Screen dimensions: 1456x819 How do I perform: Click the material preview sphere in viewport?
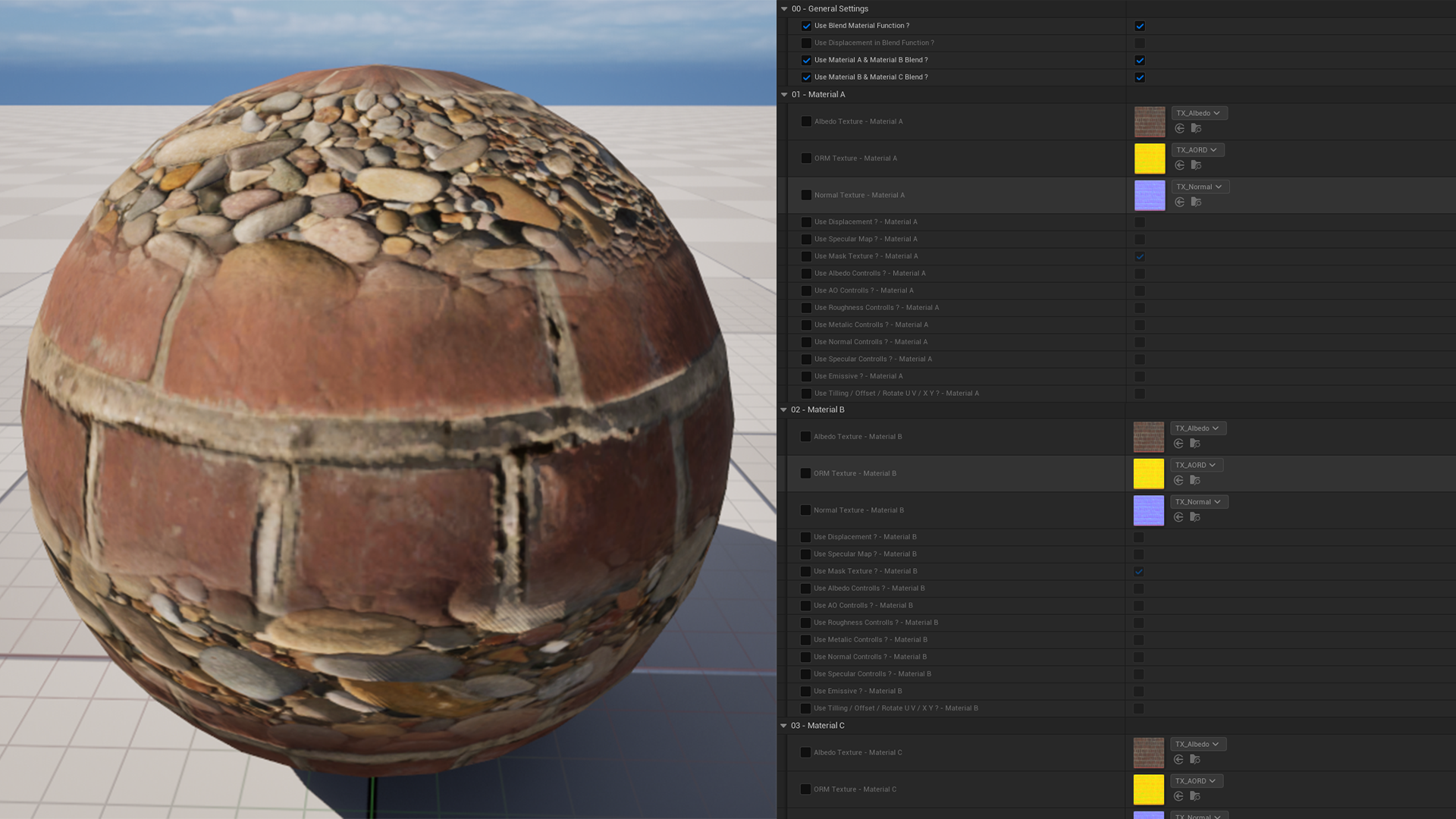point(377,421)
